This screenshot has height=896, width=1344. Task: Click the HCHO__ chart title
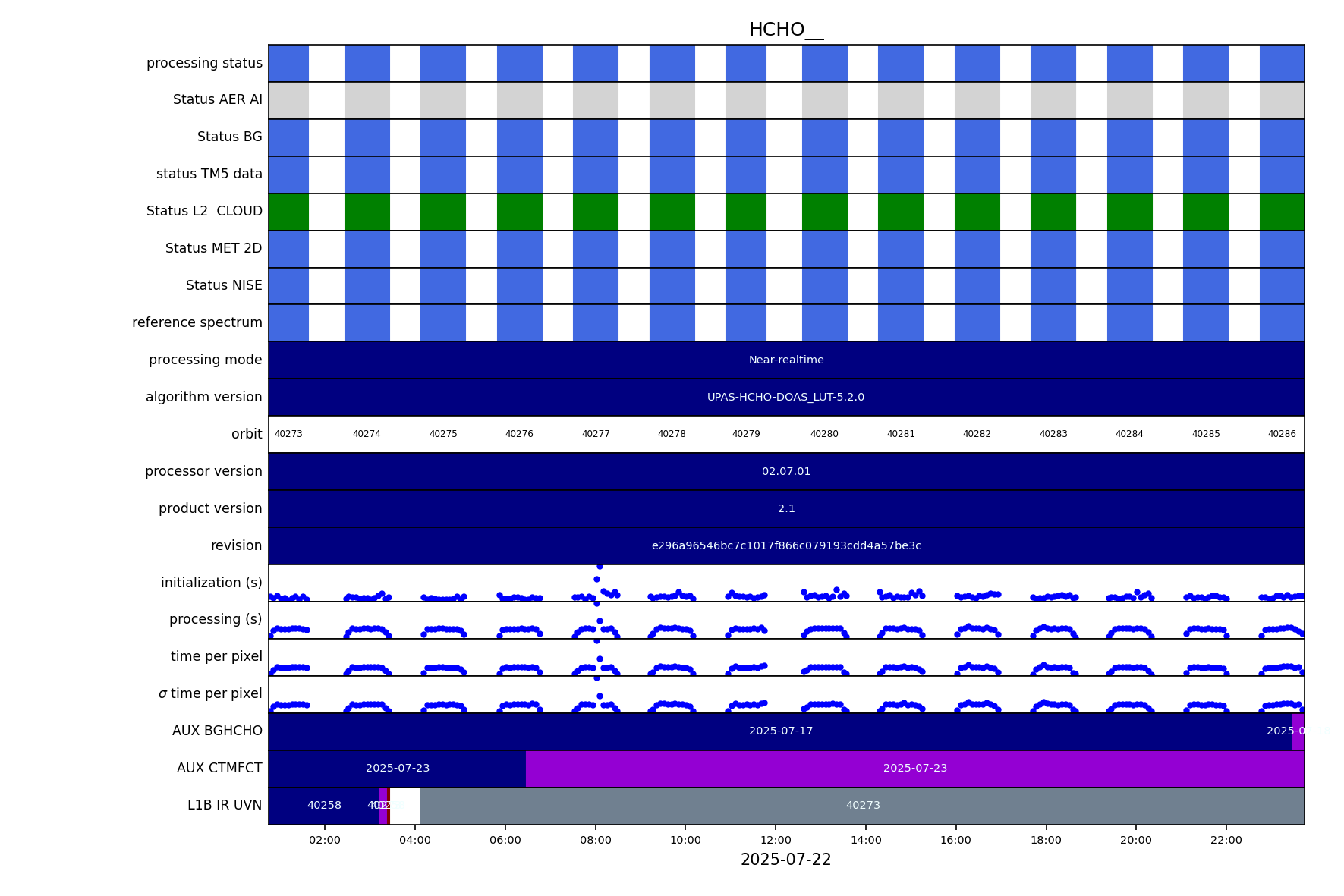pos(785,30)
